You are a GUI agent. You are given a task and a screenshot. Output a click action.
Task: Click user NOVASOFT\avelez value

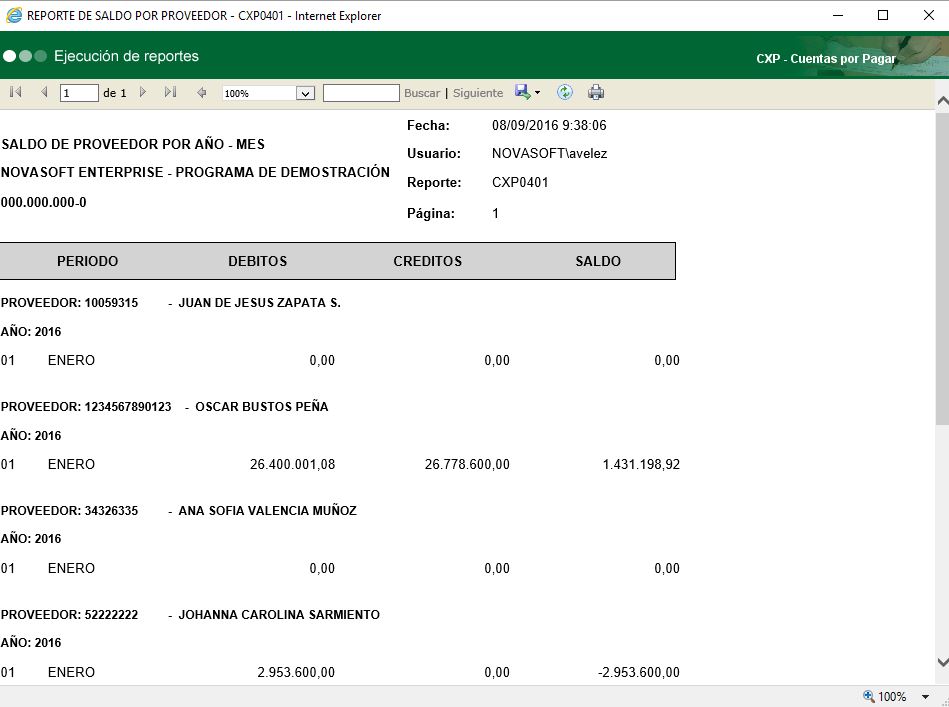point(550,153)
